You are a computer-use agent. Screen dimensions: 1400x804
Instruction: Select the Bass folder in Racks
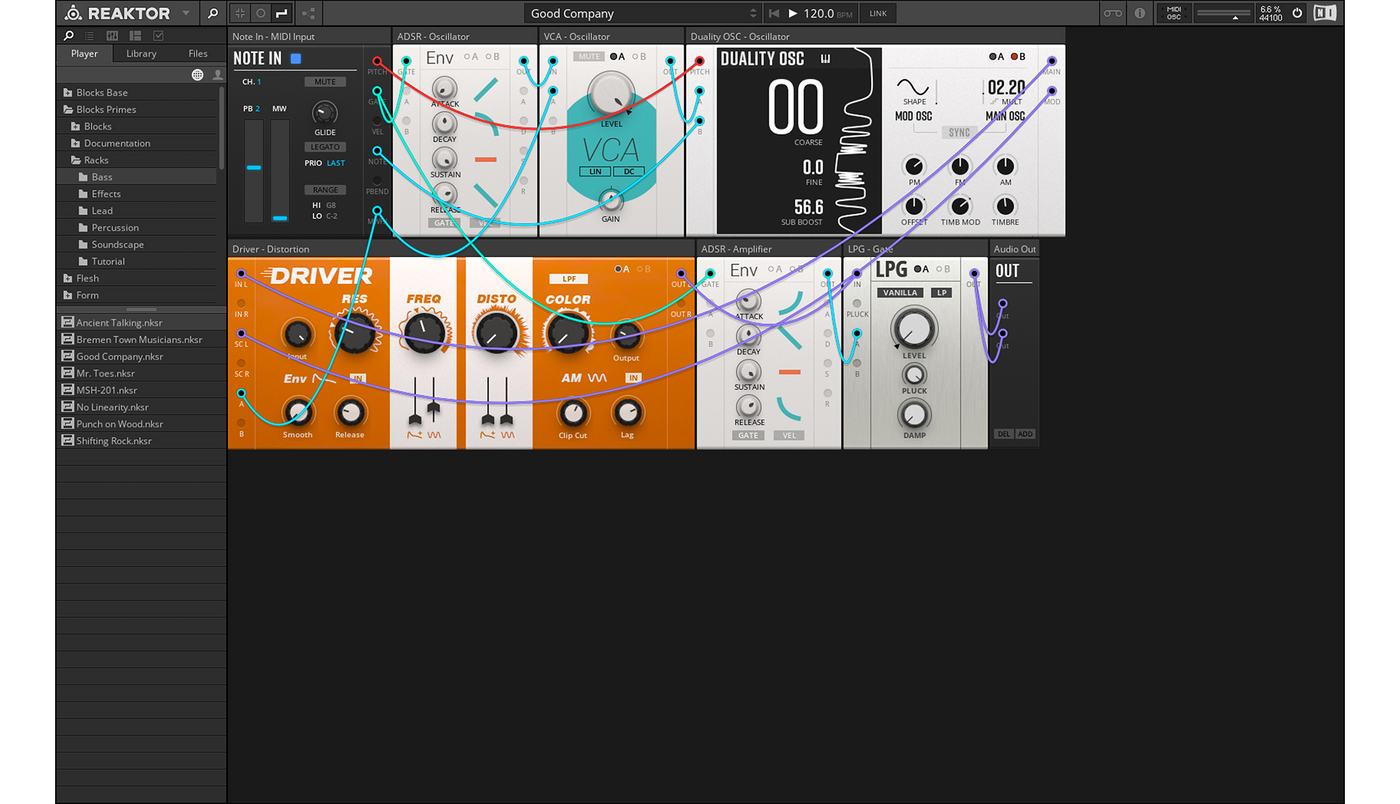point(138,177)
